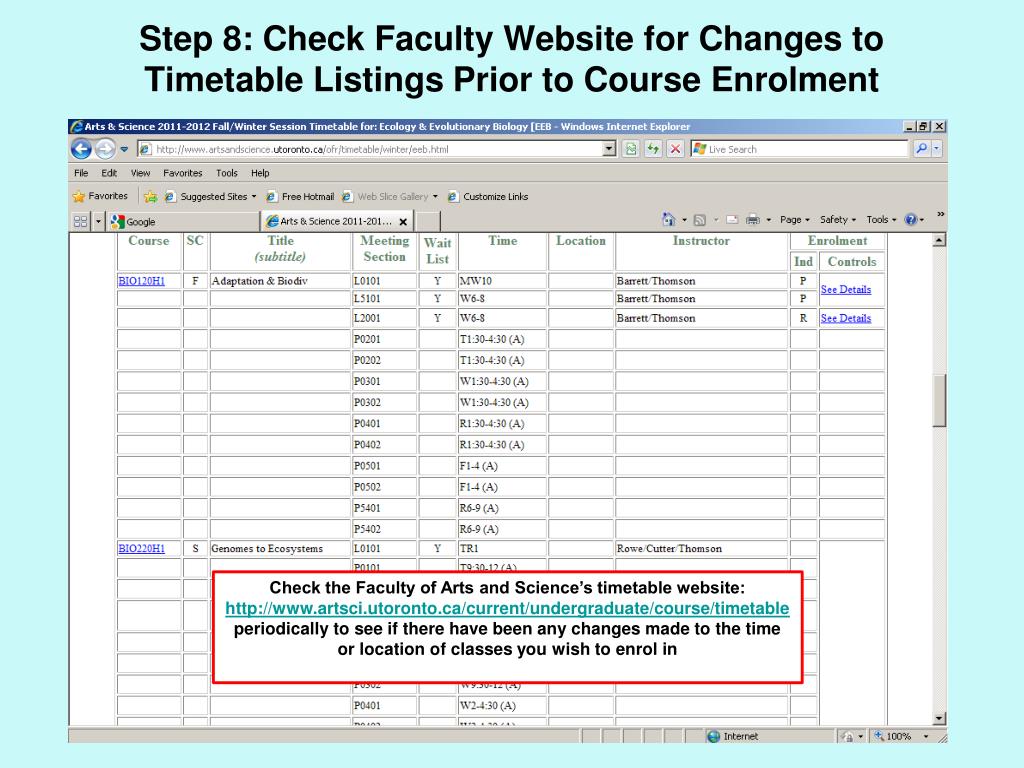The height and width of the screenshot is (768, 1024).
Task: Open a new tab with the blank tab button
Action: [427, 221]
